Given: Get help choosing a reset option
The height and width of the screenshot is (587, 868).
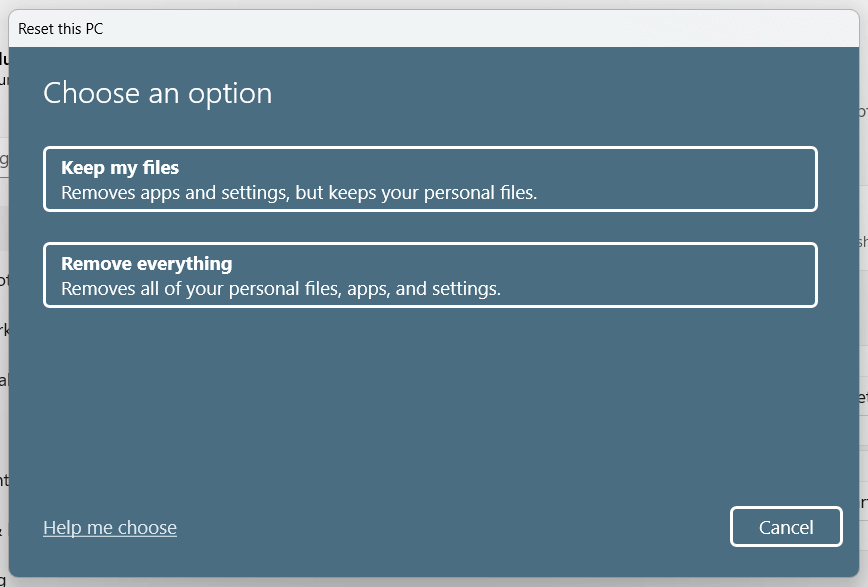Looking at the screenshot, I should click(110, 528).
